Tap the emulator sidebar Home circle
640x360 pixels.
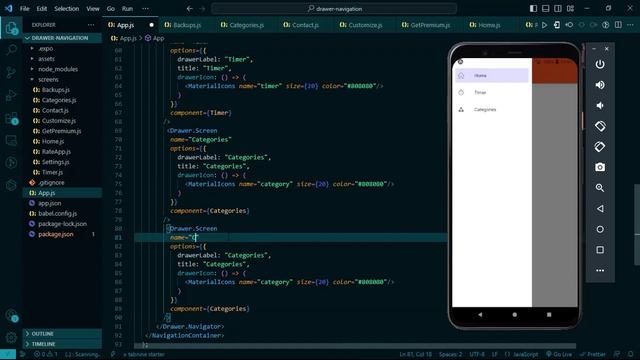[600, 229]
